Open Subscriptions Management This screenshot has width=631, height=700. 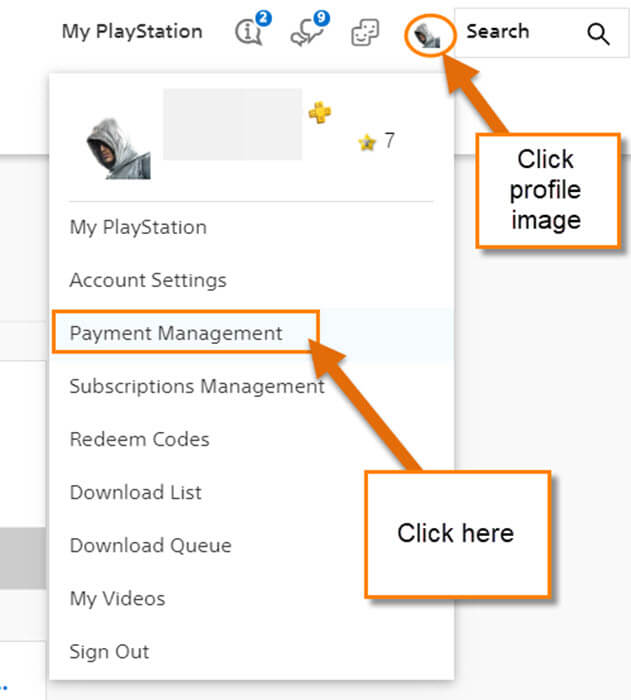coord(197,387)
